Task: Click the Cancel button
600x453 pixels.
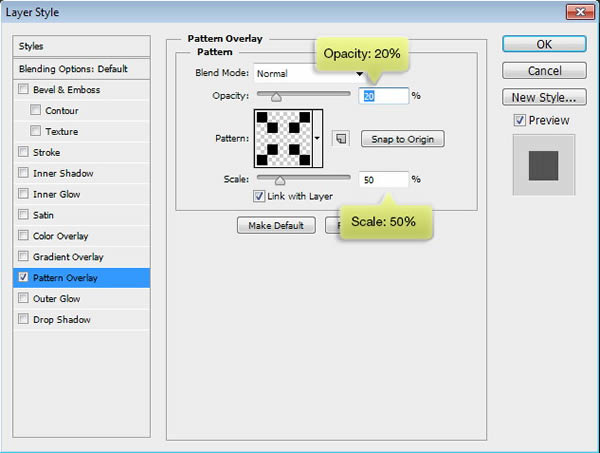Action: click(544, 71)
